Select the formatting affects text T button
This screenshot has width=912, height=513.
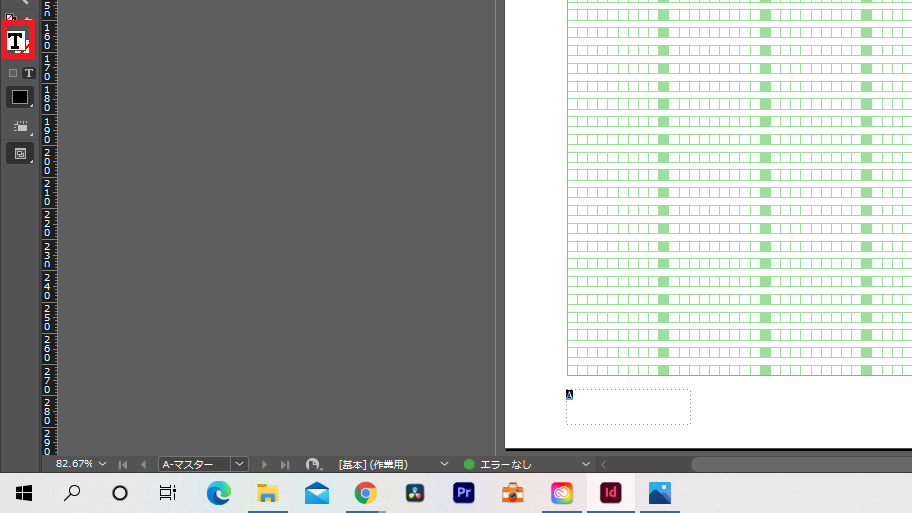coord(28,73)
